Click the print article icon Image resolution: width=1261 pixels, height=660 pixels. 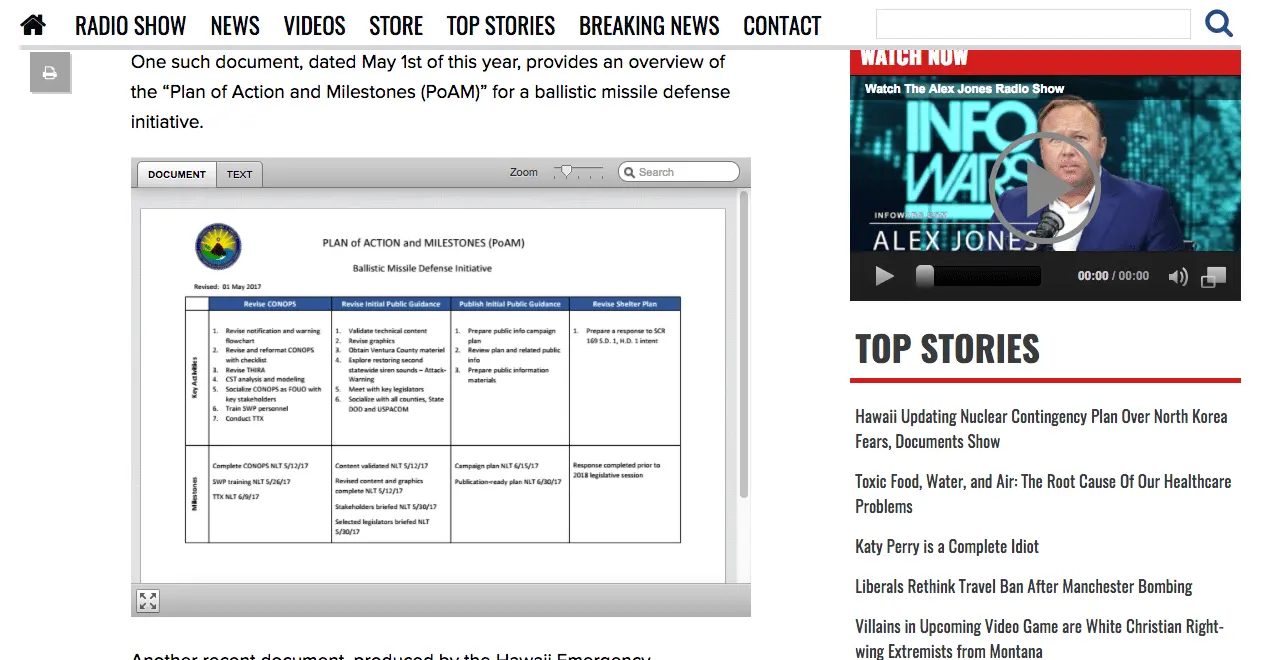(x=50, y=72)
